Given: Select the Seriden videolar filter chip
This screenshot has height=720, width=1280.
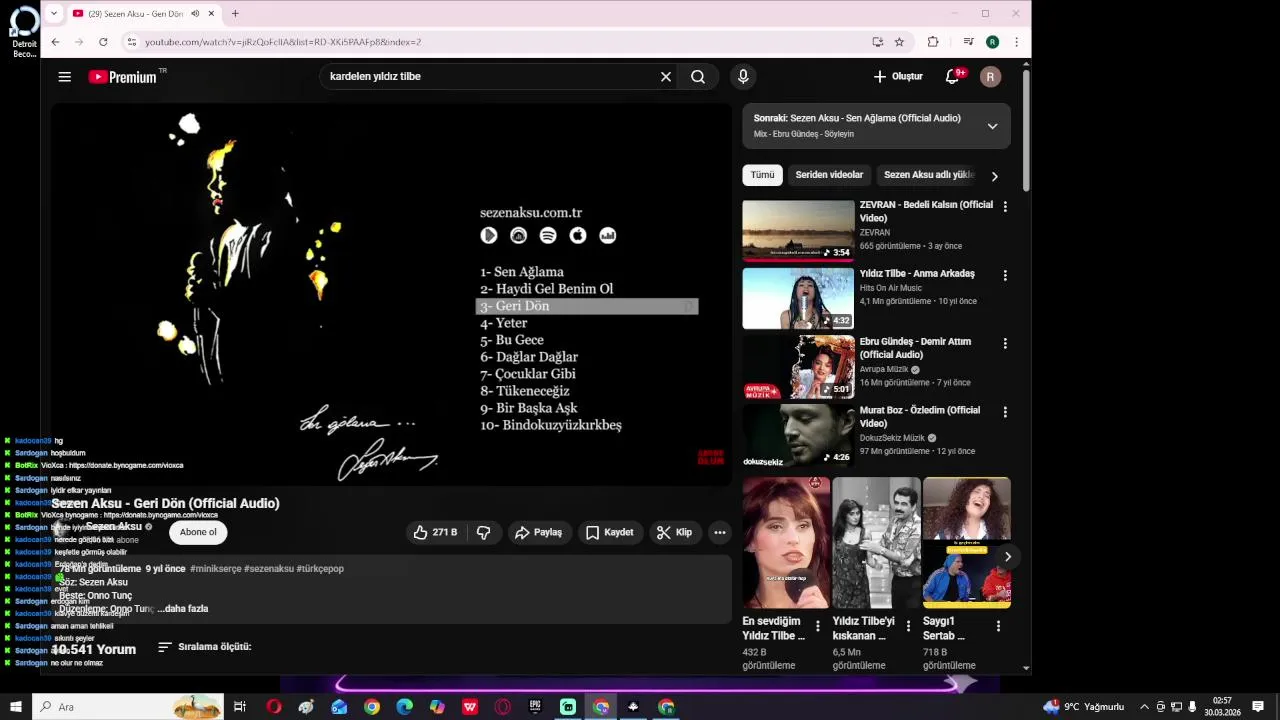Looking at the screenshot, I should tap(829, 175).
